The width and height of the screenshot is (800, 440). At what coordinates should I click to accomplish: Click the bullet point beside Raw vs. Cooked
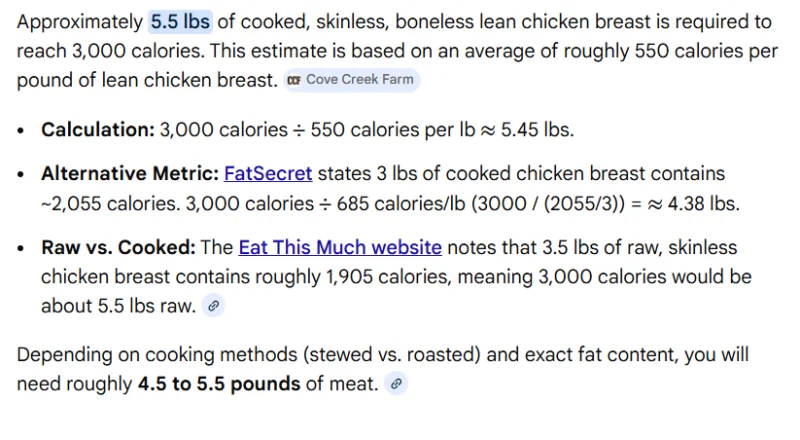pyautogui.click(x=20, y=249)
